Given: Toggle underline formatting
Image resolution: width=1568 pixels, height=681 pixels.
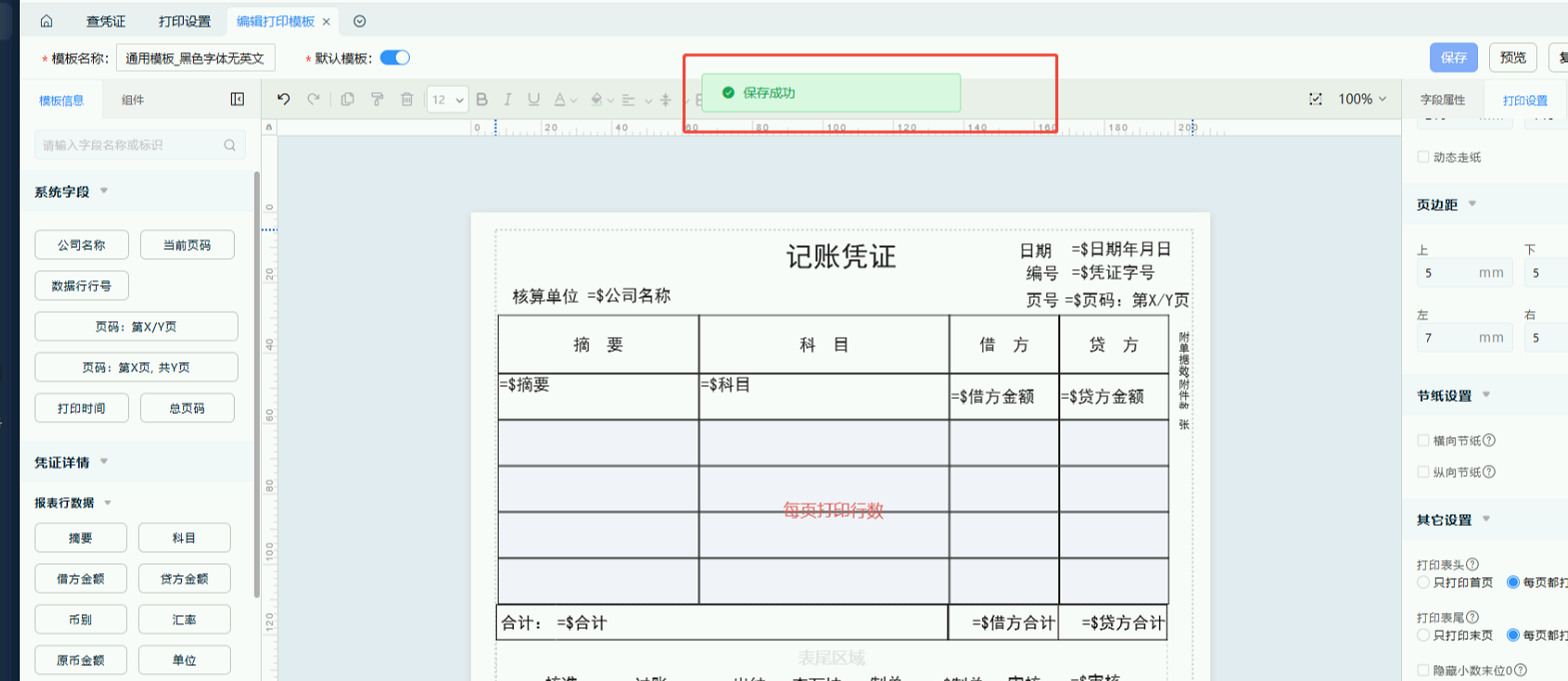Looking at the screenshot, I should pos(534,99).
